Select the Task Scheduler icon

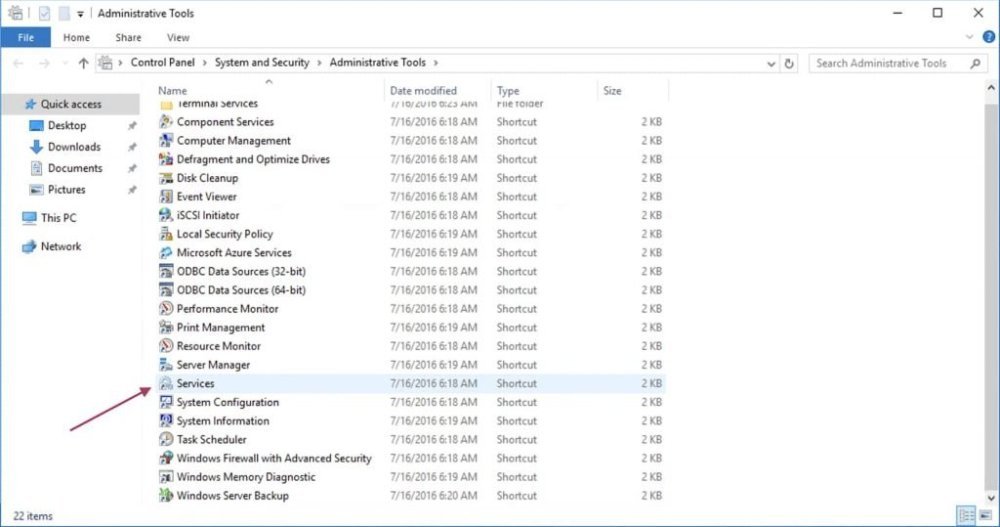click(166, 440)
